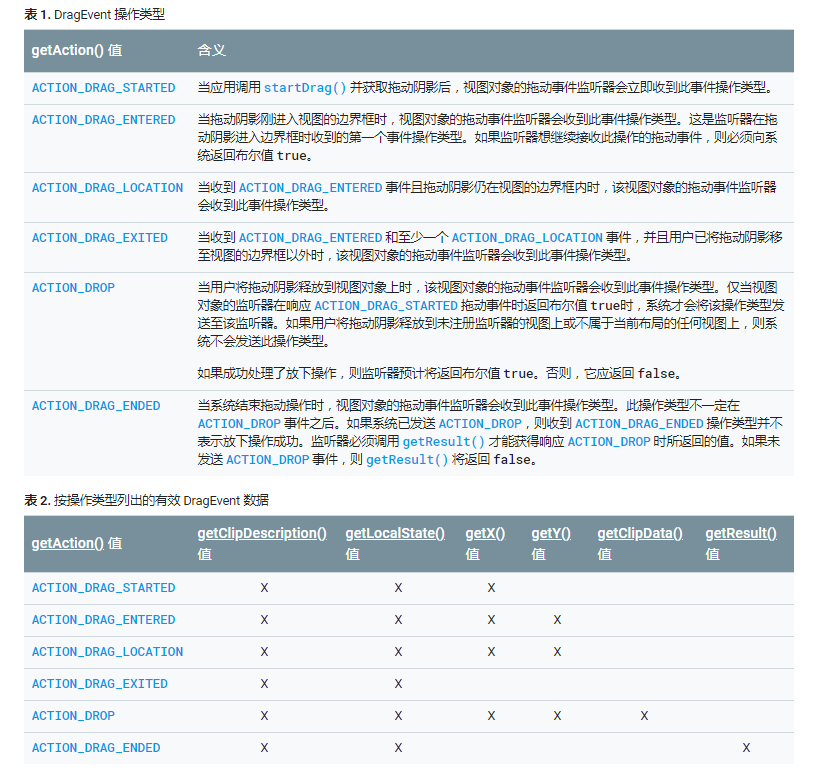Click ACTION_DRAG_ENTERED in Table 1's first column

coord(103,120)
